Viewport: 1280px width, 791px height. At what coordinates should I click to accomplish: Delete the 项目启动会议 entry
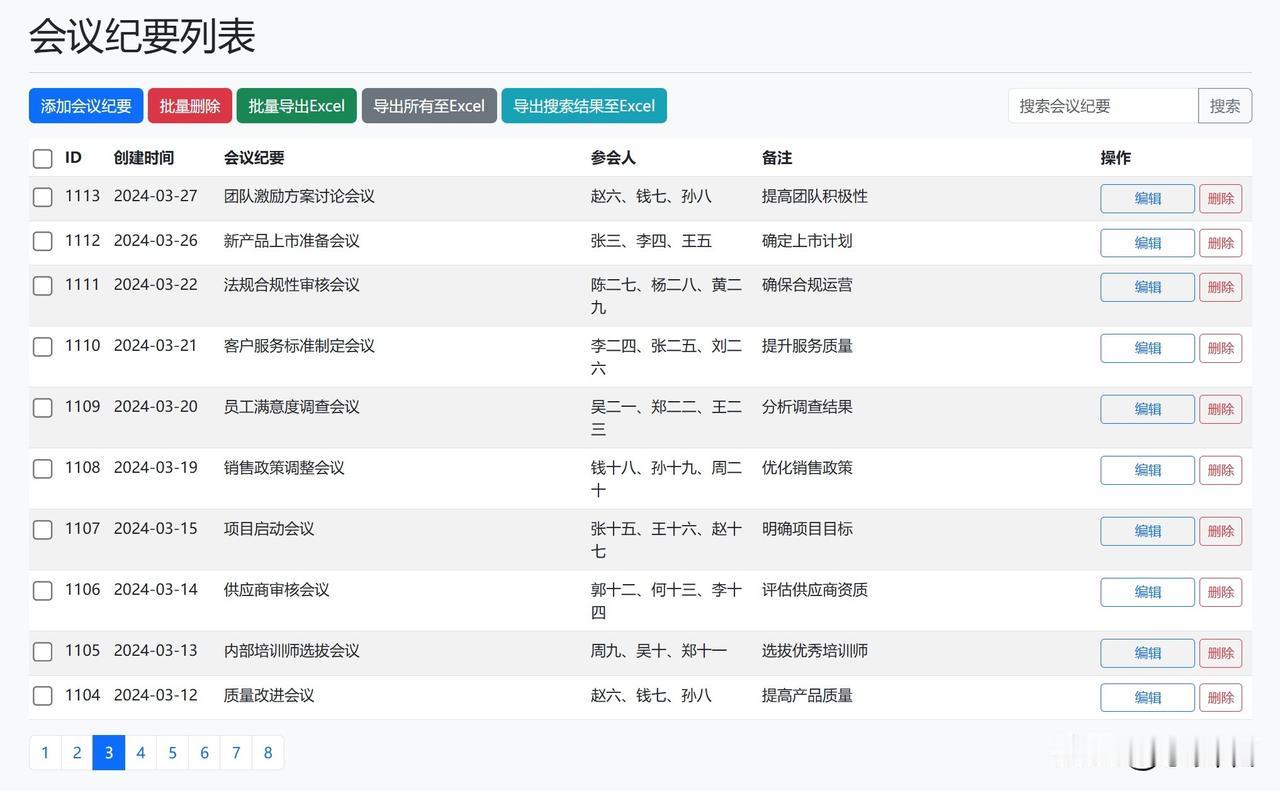click(1221, 531)
